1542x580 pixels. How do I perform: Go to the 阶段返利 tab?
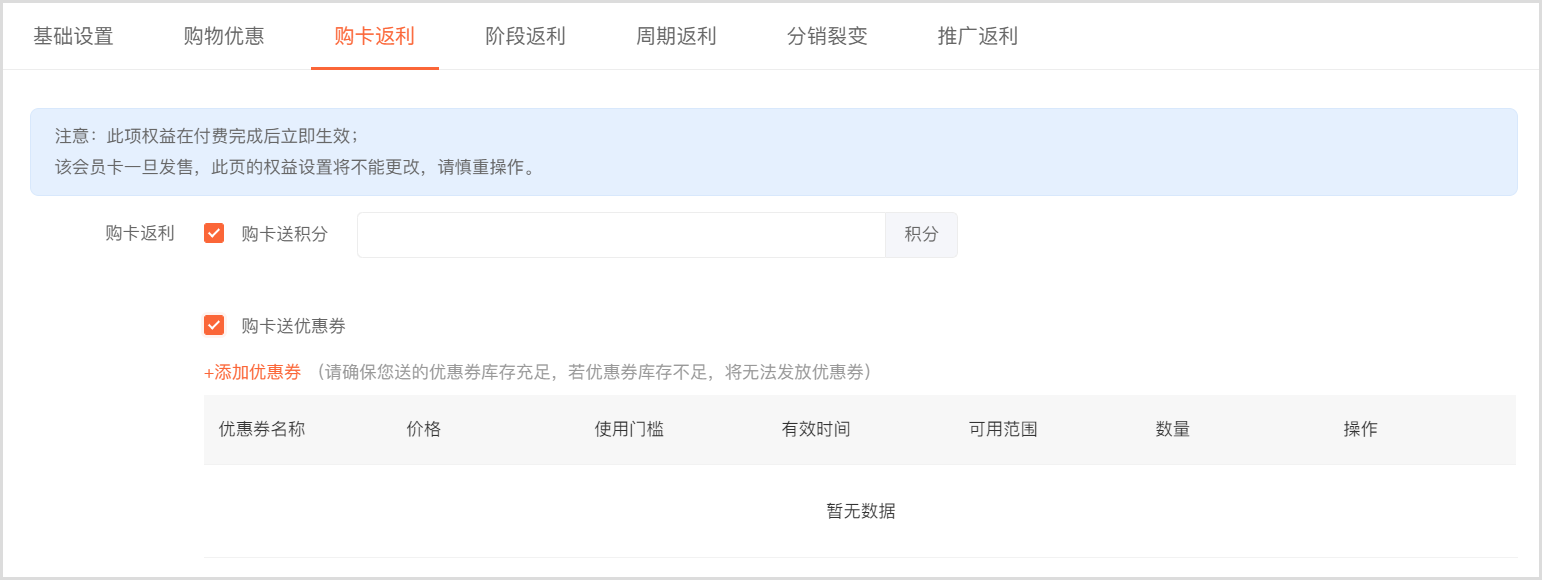[525, 37]
